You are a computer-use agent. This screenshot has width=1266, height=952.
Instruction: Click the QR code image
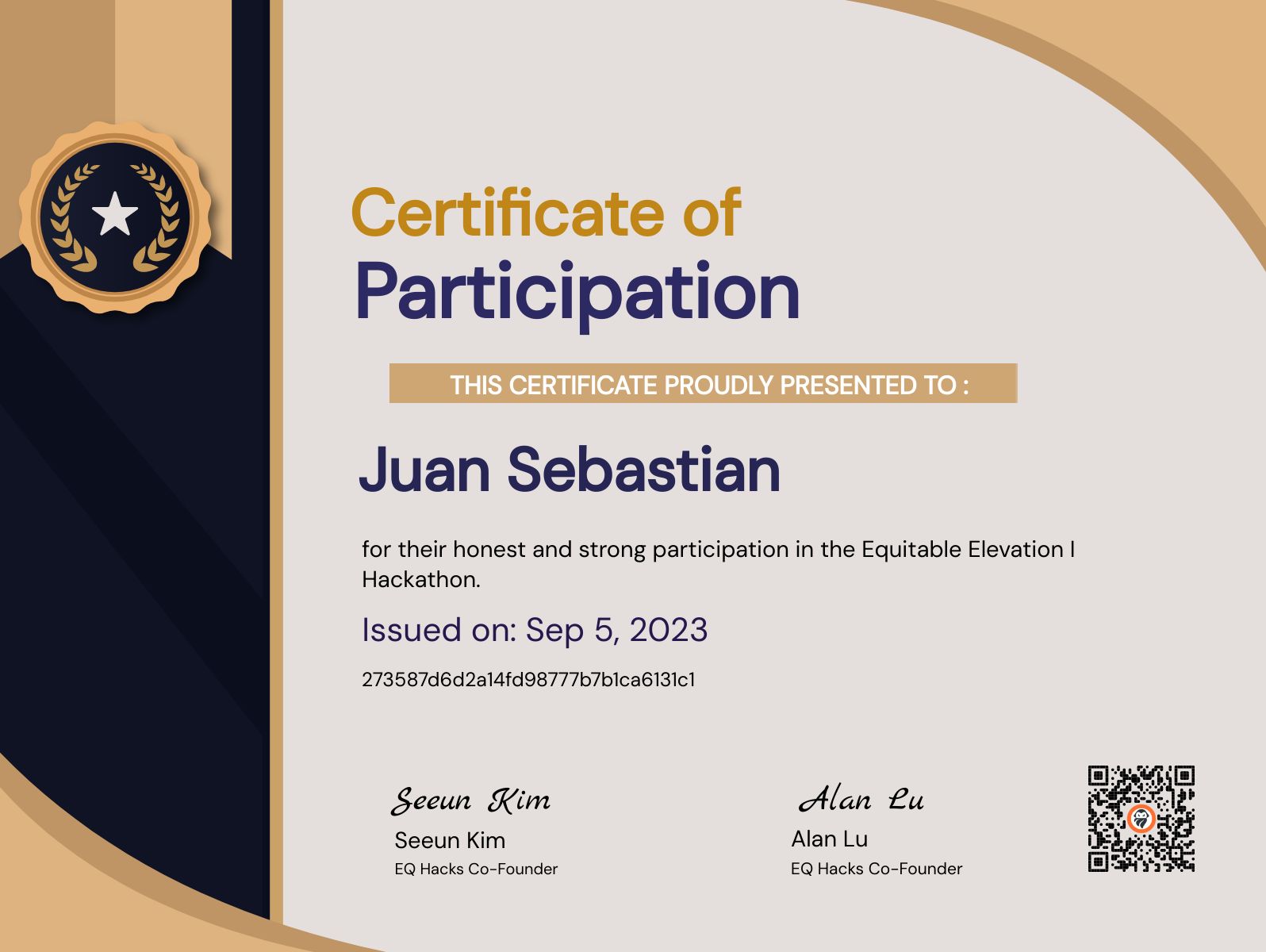(x=1141, y=819)
